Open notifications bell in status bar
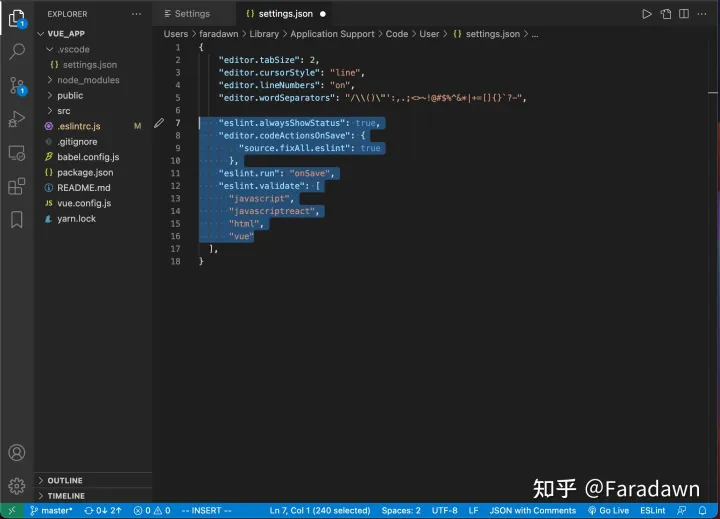Viewport: 720px width, 519px height. pyautogui.click(x=703, y=510)
